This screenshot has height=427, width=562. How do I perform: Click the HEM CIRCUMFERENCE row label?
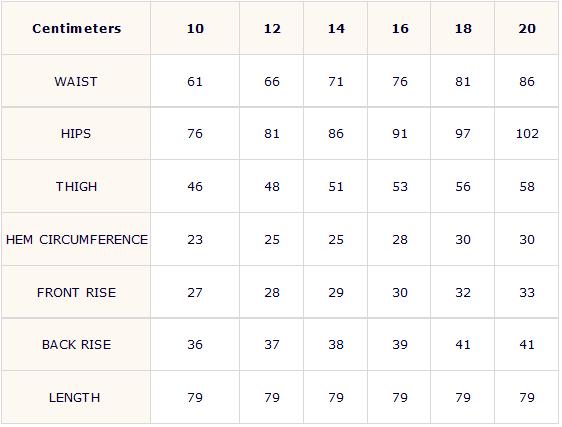(x=77, y=239)
